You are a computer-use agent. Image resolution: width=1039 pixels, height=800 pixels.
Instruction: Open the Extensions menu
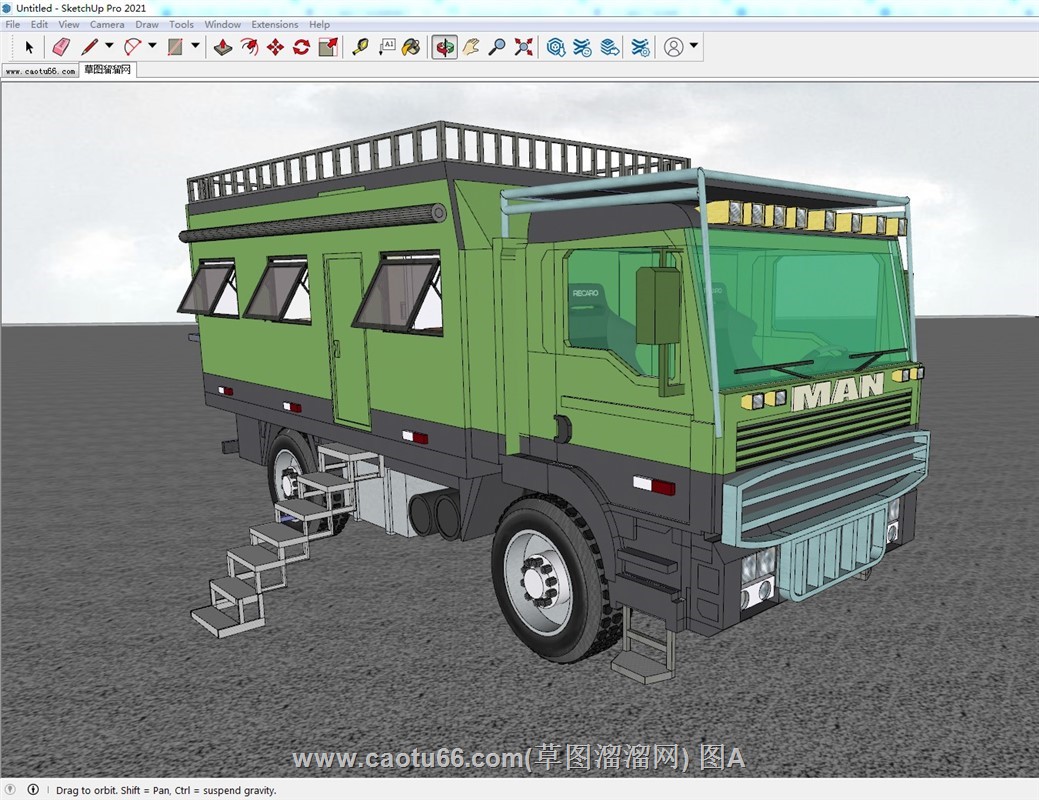click(275, 25)
